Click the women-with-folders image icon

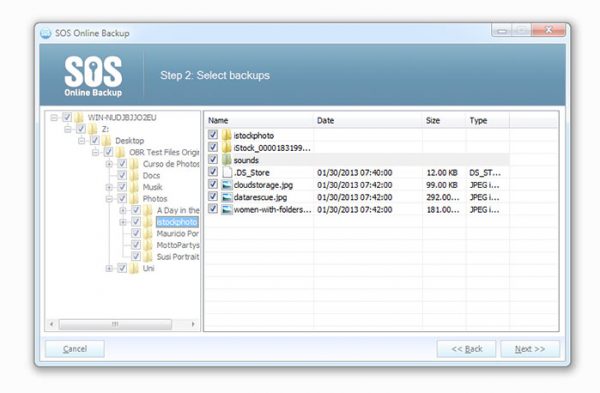[227, 209]
